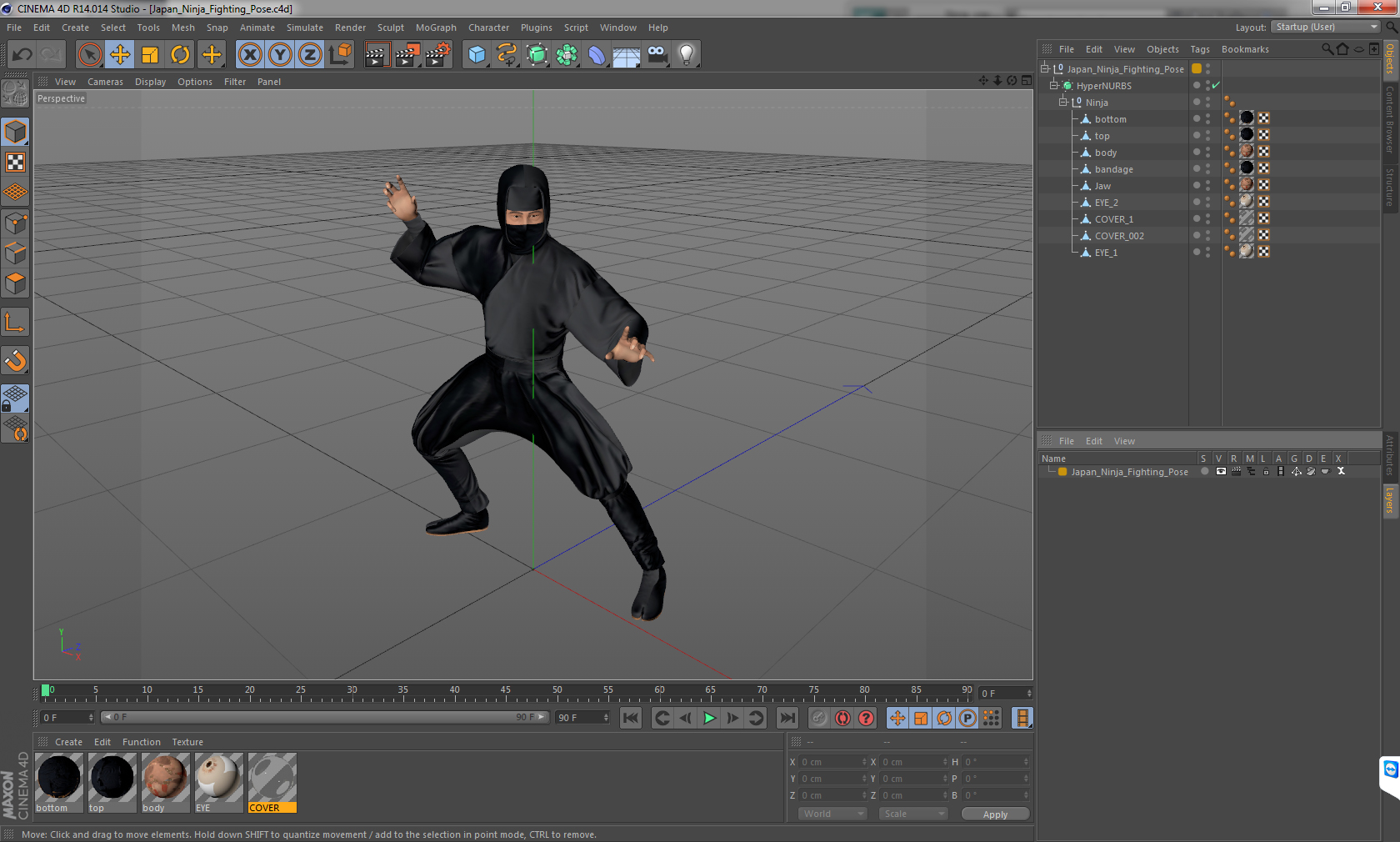Viewport: 1400px width, 842px height.
Task: Toggle HyperNURBS enable green checkmark
Action: pyautogui.click(x=1216, y=85)
